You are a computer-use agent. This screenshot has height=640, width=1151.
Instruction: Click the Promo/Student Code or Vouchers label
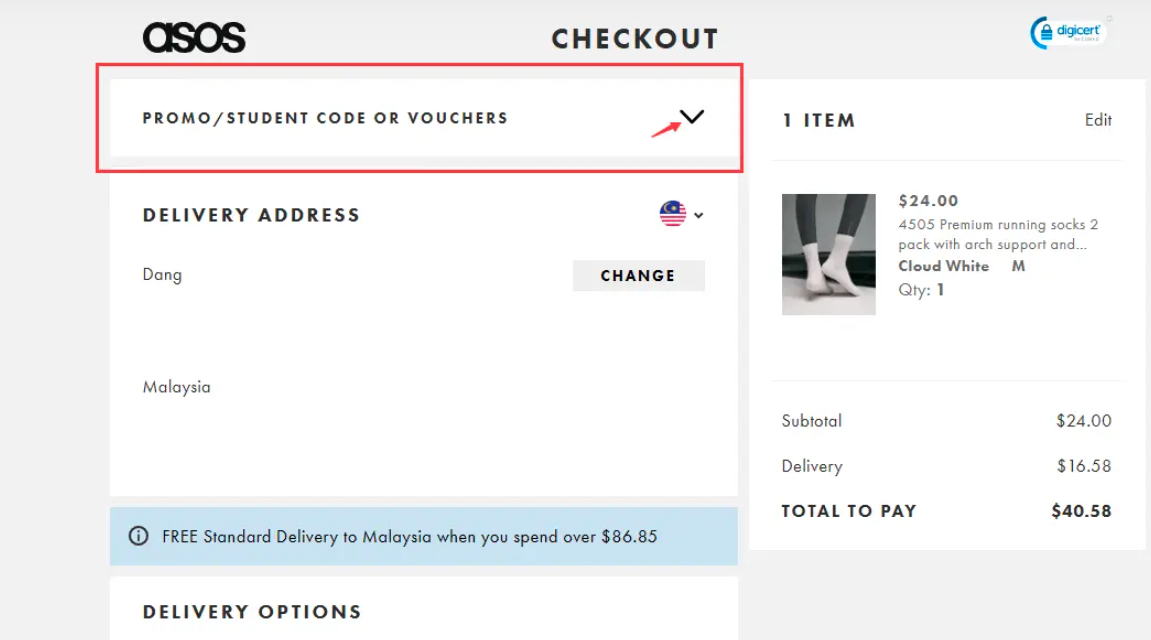point(325,118)
